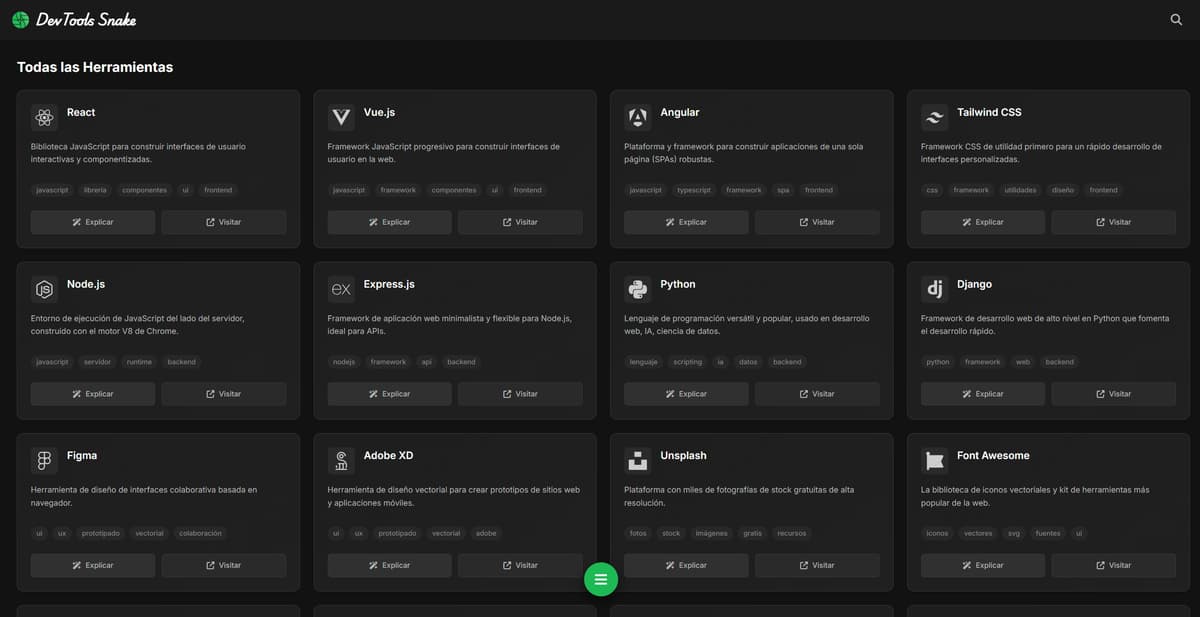Image resolution: width=1200 pixels, height=617 pixels.
Task: Select the 'api' tag on Express.js card
Action: click(426, 362)
